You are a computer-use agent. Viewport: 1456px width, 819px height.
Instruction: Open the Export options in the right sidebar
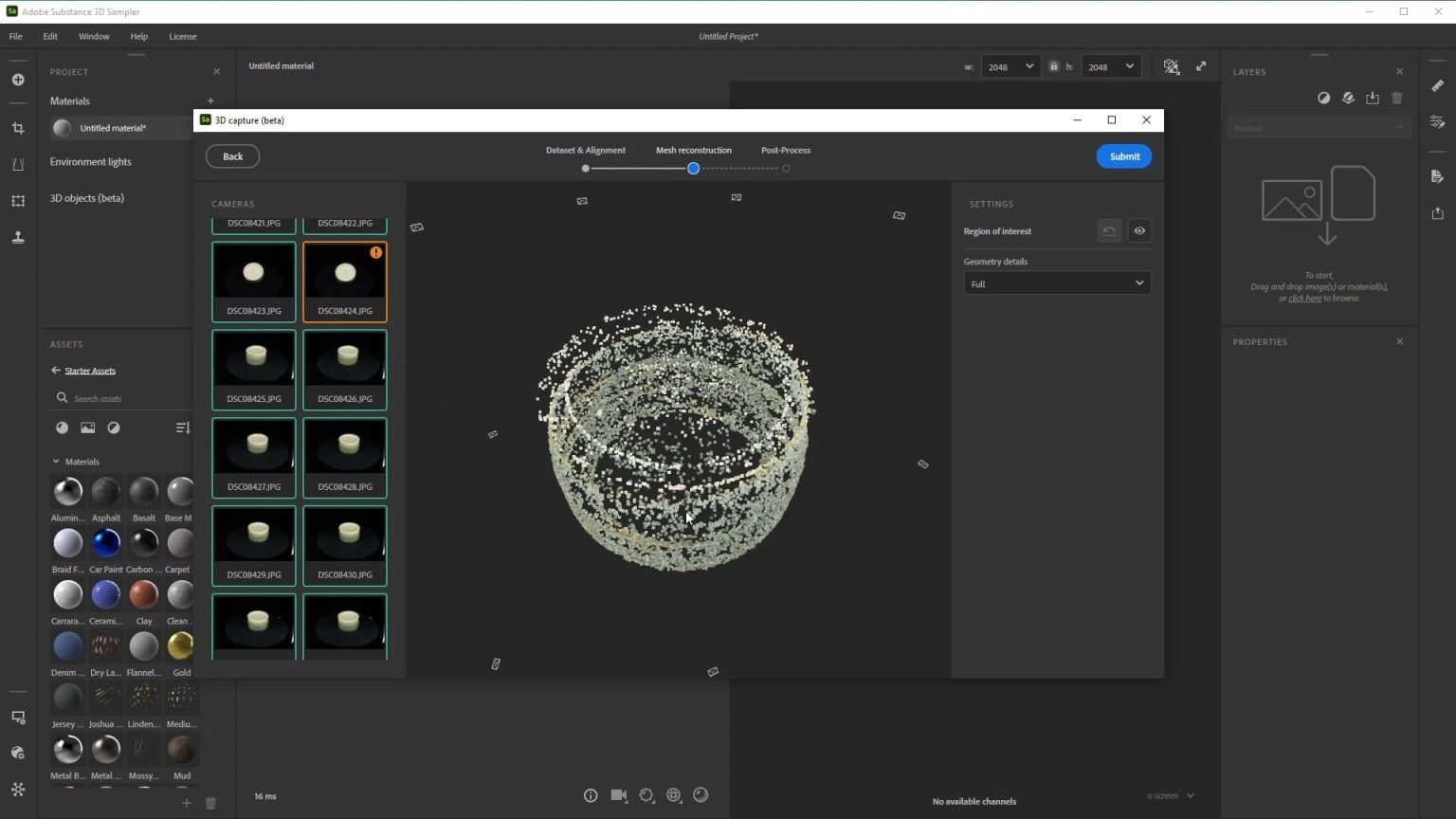point(1437,213)
